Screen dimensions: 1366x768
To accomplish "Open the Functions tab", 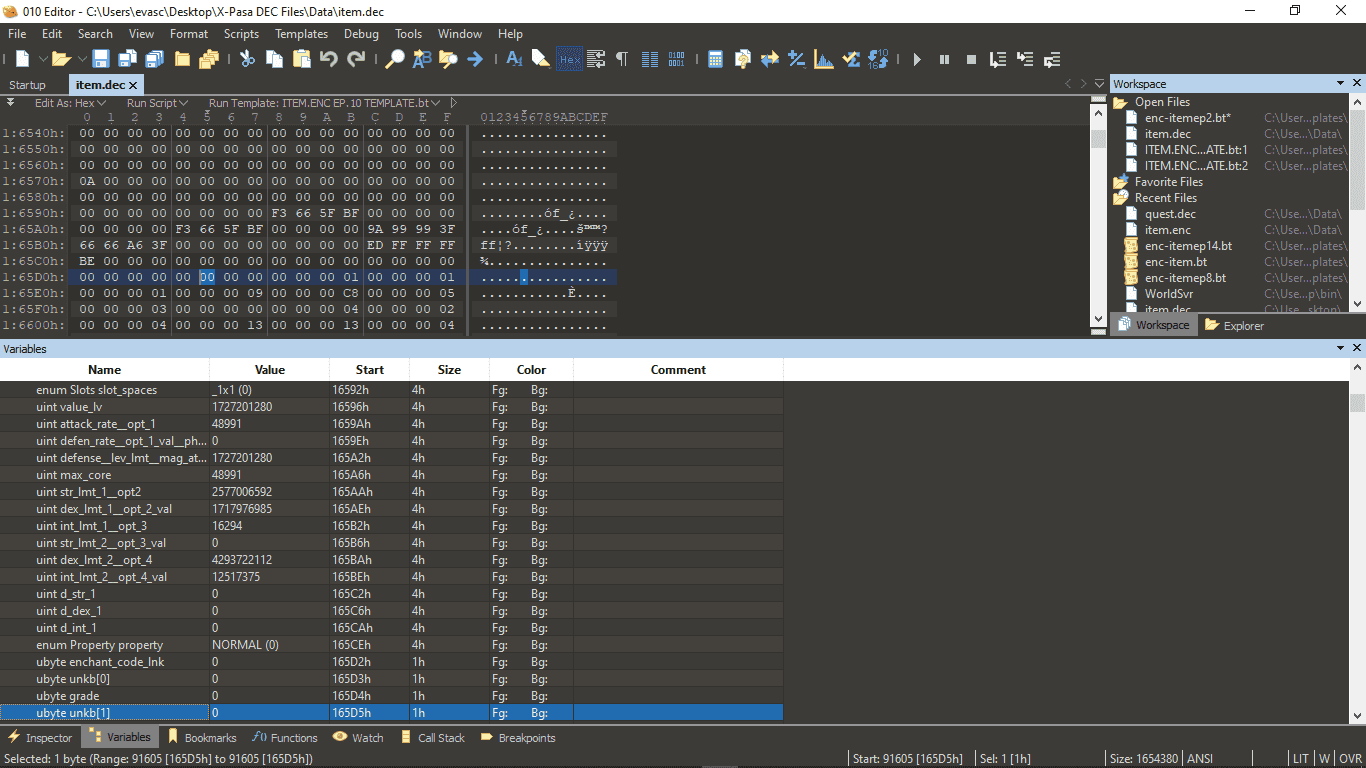I will [x=285, y=738].
